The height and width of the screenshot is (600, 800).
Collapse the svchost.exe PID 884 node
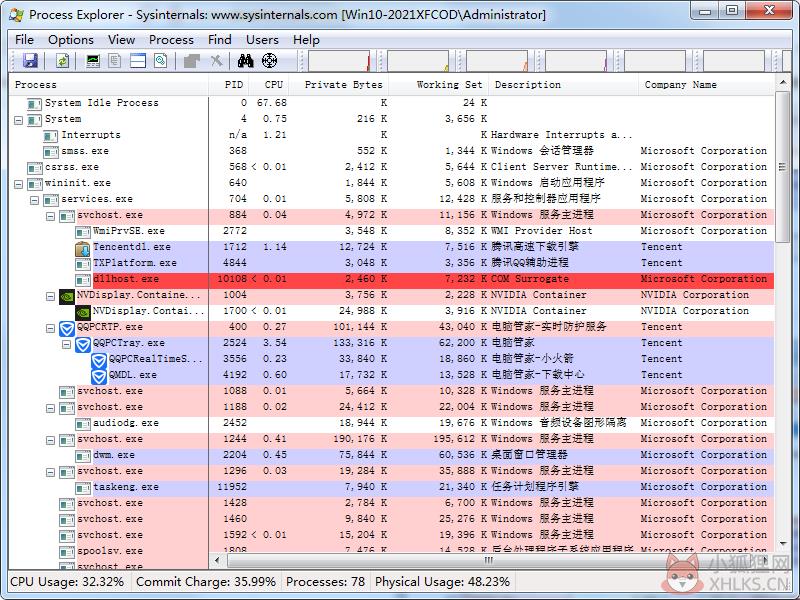coord(51,216)
